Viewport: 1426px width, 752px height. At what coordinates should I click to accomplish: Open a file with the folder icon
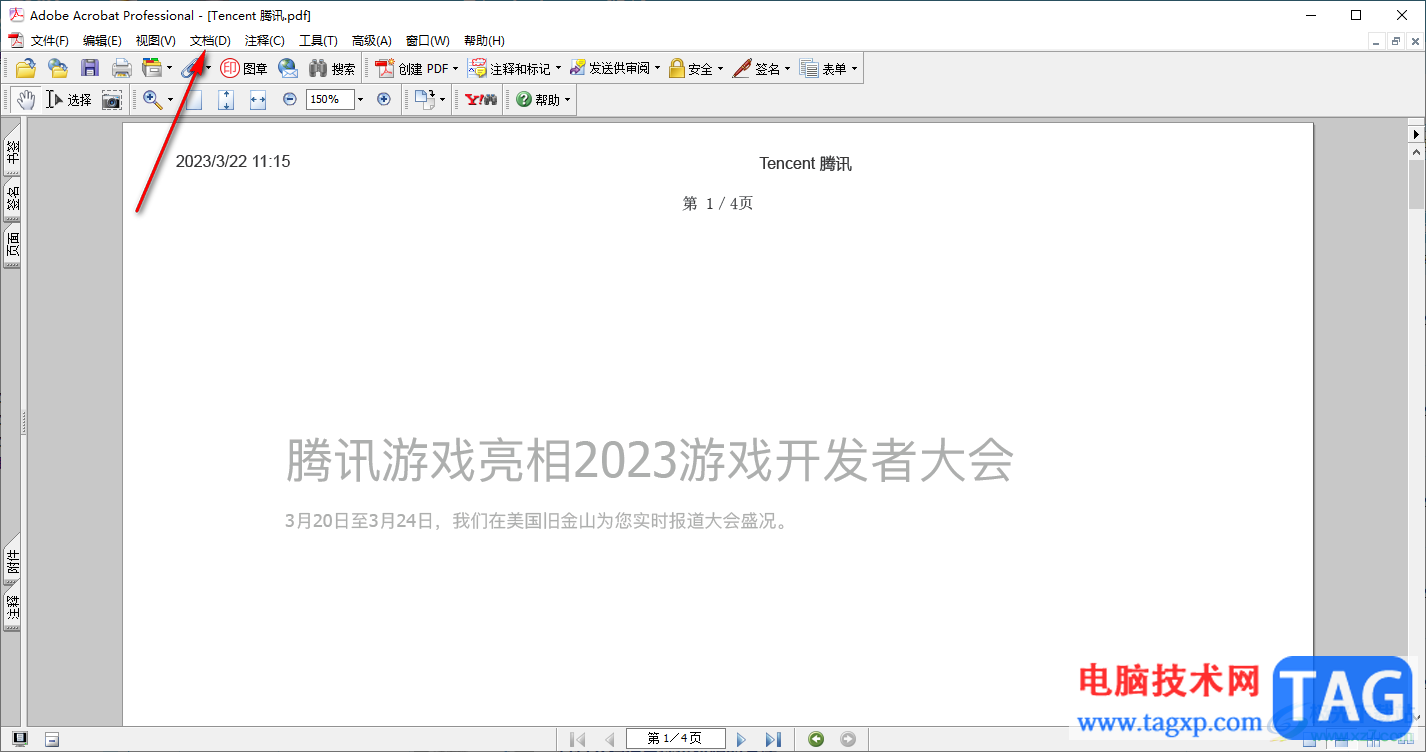25,68
